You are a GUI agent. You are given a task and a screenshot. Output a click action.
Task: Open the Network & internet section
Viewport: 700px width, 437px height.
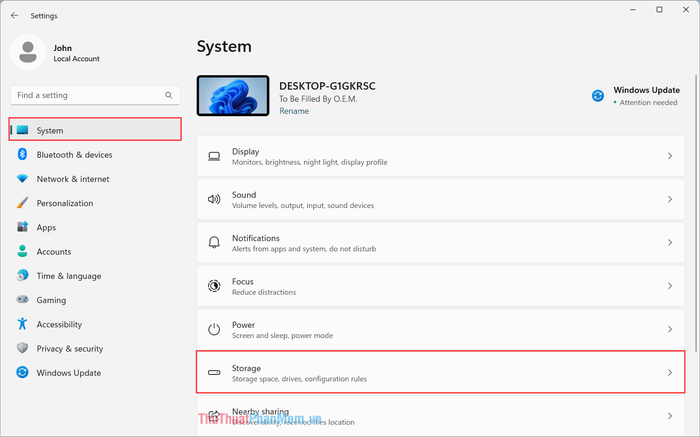click(x=95, y=179)
